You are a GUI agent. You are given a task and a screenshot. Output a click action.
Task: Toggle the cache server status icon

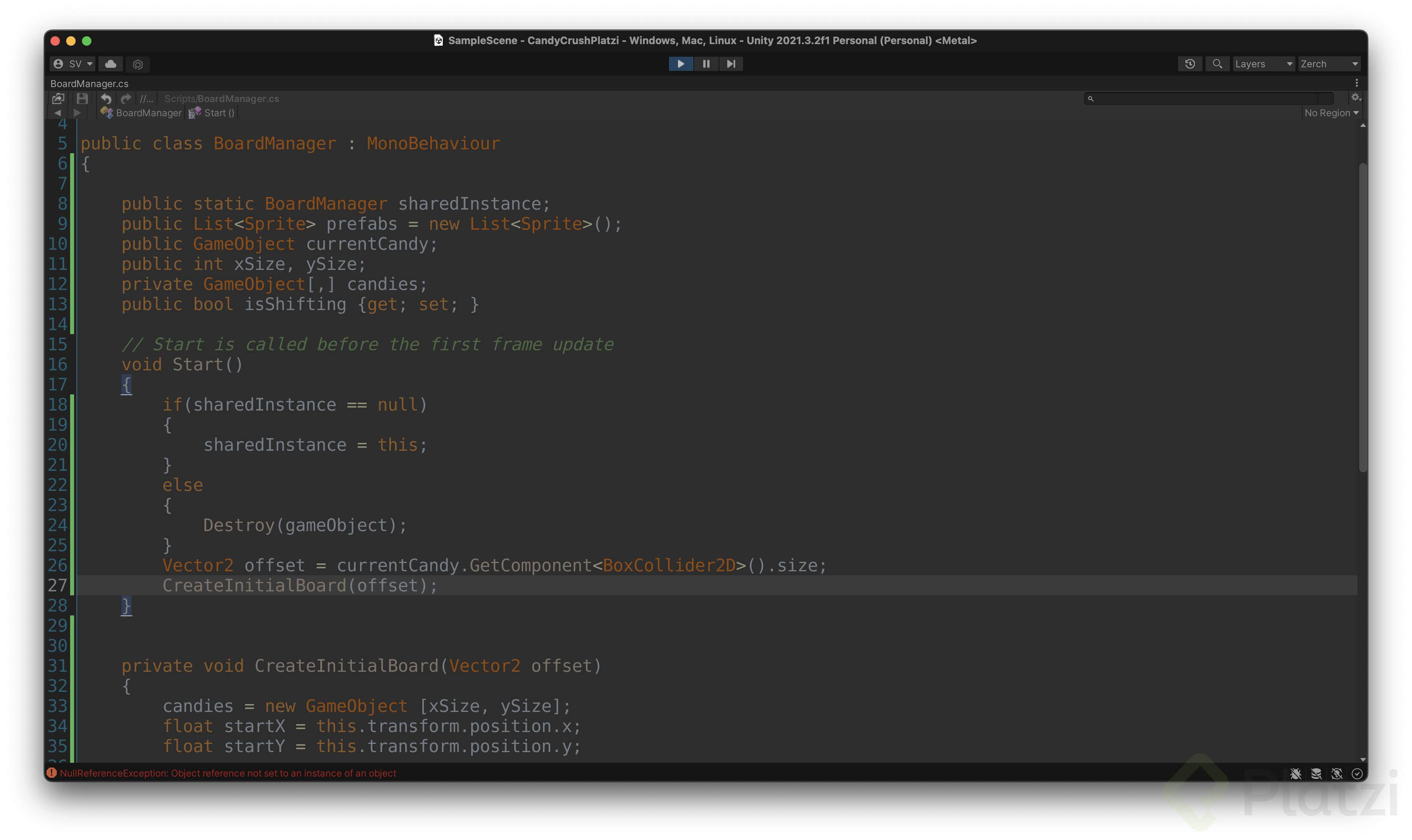tap(1316, 773)
